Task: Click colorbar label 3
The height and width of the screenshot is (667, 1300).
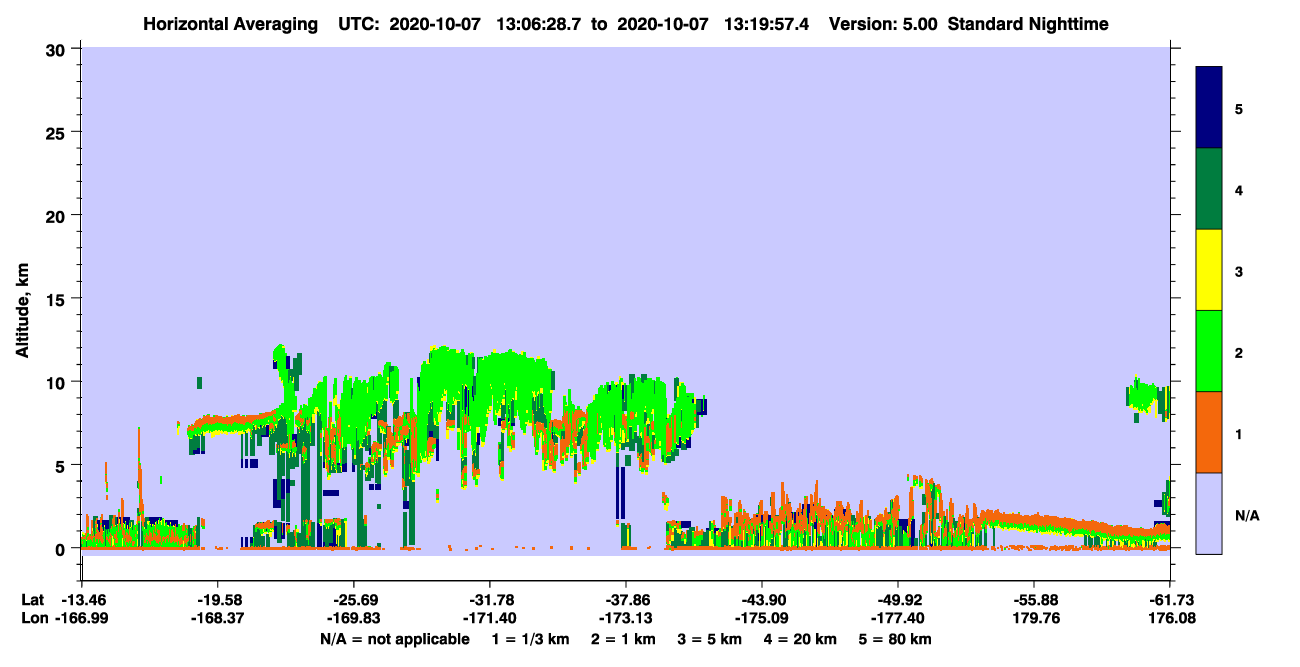Action: (1239, 271)
